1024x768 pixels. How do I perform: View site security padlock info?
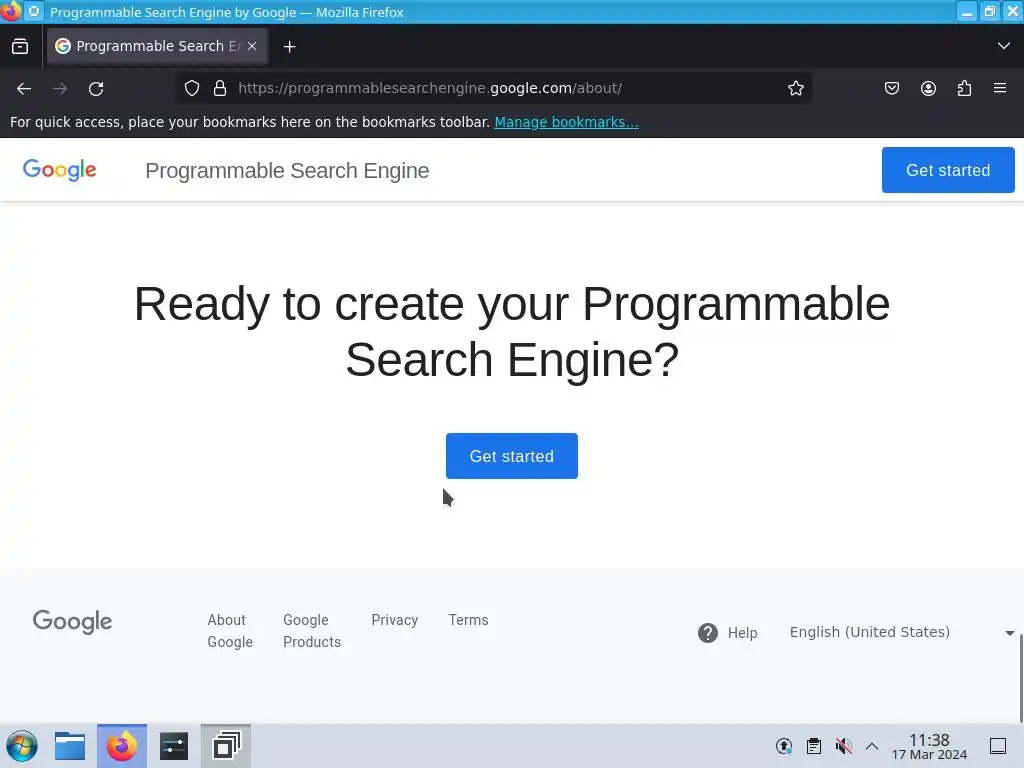[220, 88]
